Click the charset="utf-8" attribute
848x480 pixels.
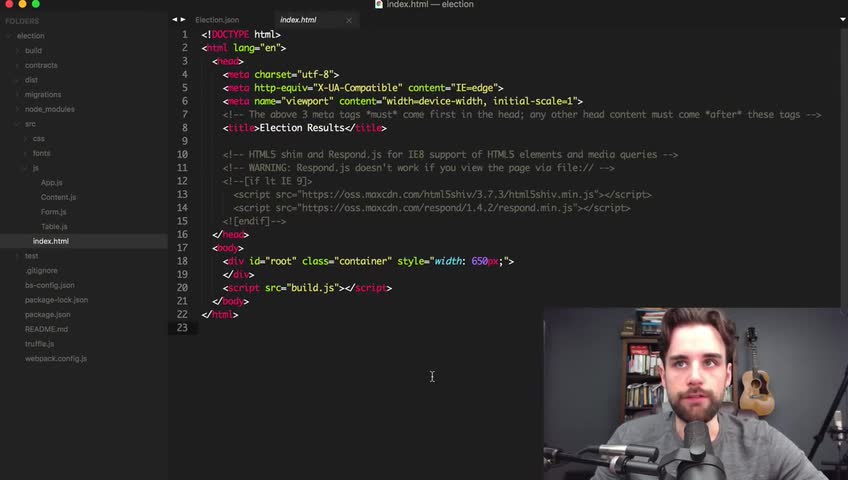coord(294,75)
